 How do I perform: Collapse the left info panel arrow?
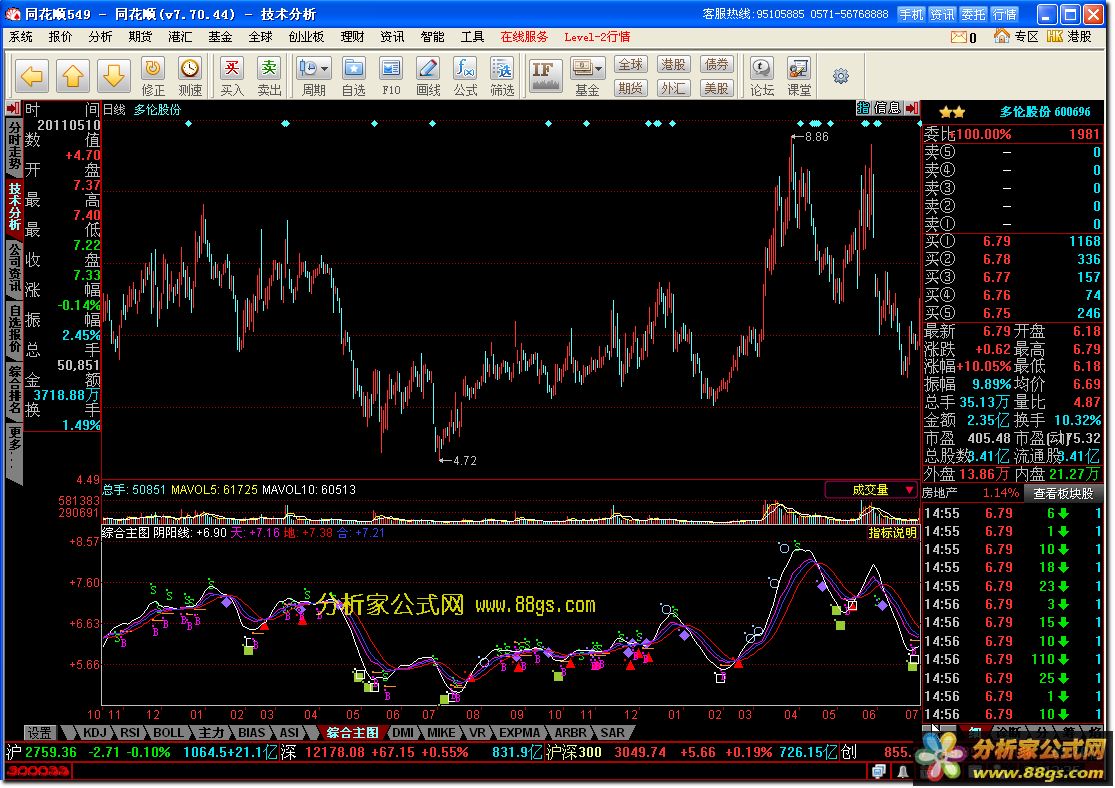tap(13, 108)
